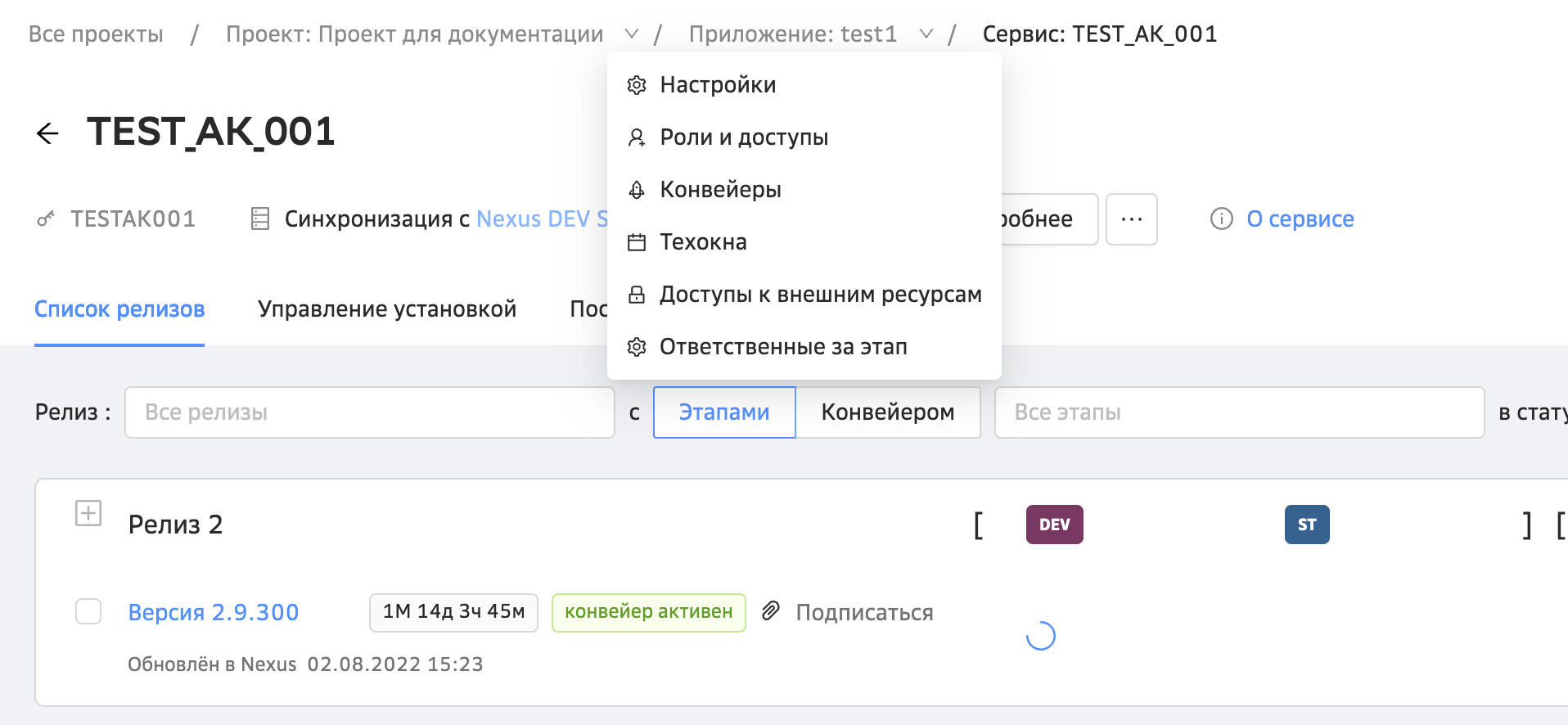Open the Все этапы dropdown
This screenshot has height=725, width=1568.
click(1238, 412)
